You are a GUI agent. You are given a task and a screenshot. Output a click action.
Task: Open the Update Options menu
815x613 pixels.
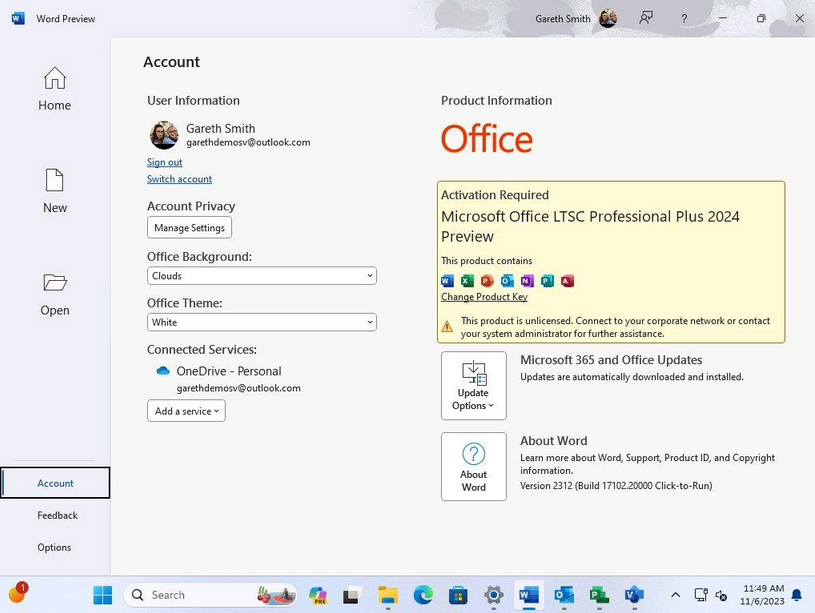click(x=474, y=385)
